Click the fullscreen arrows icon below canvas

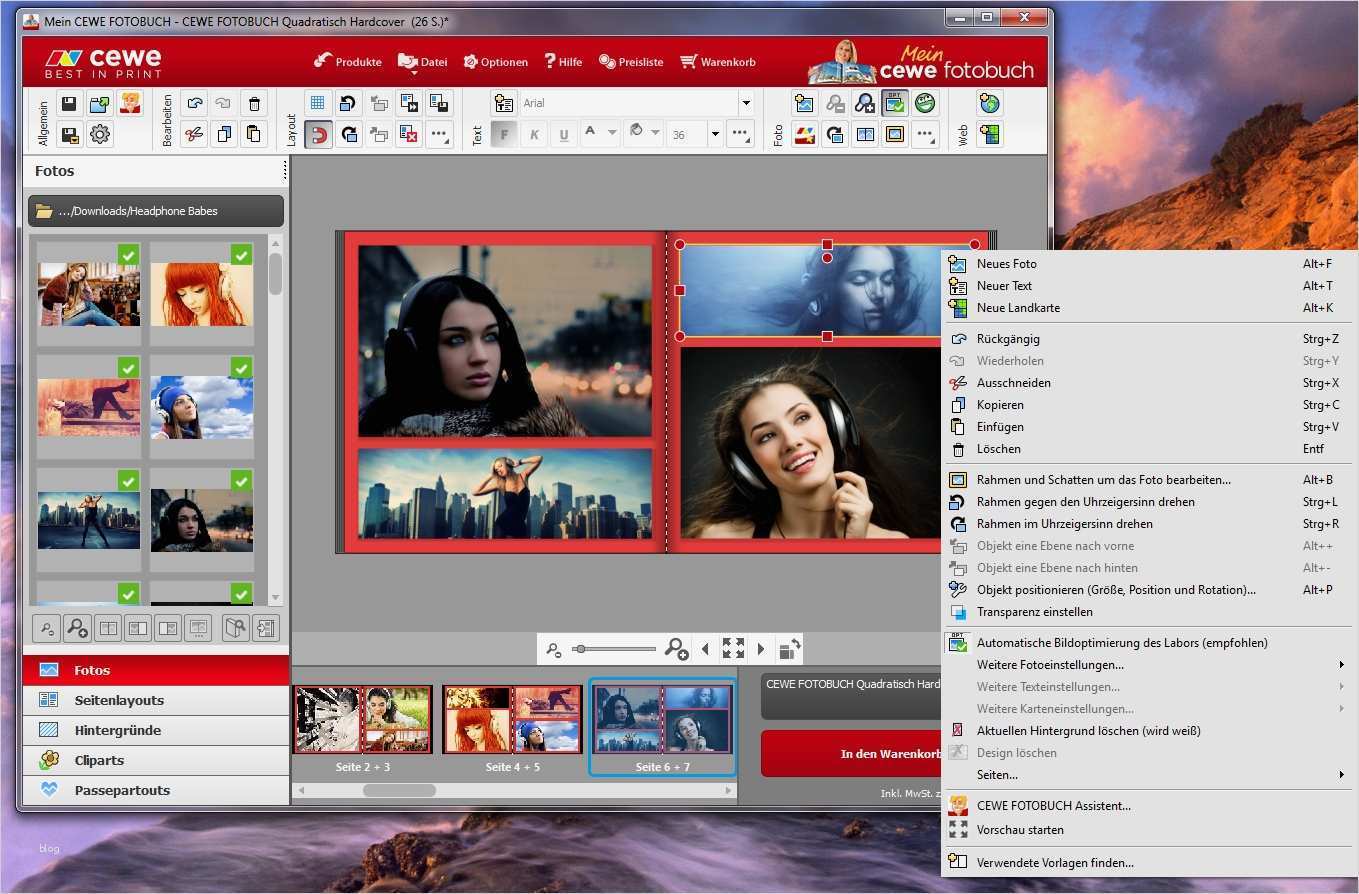(733, 649)
